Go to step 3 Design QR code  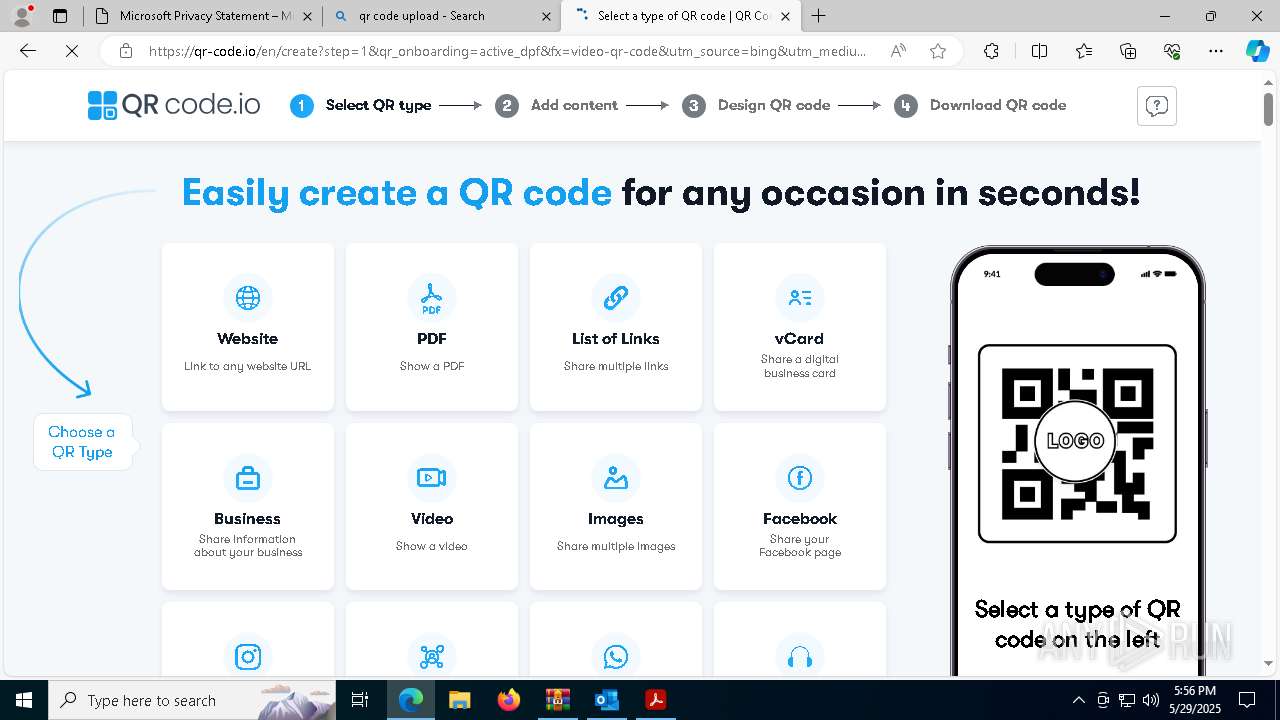[756, 105]
